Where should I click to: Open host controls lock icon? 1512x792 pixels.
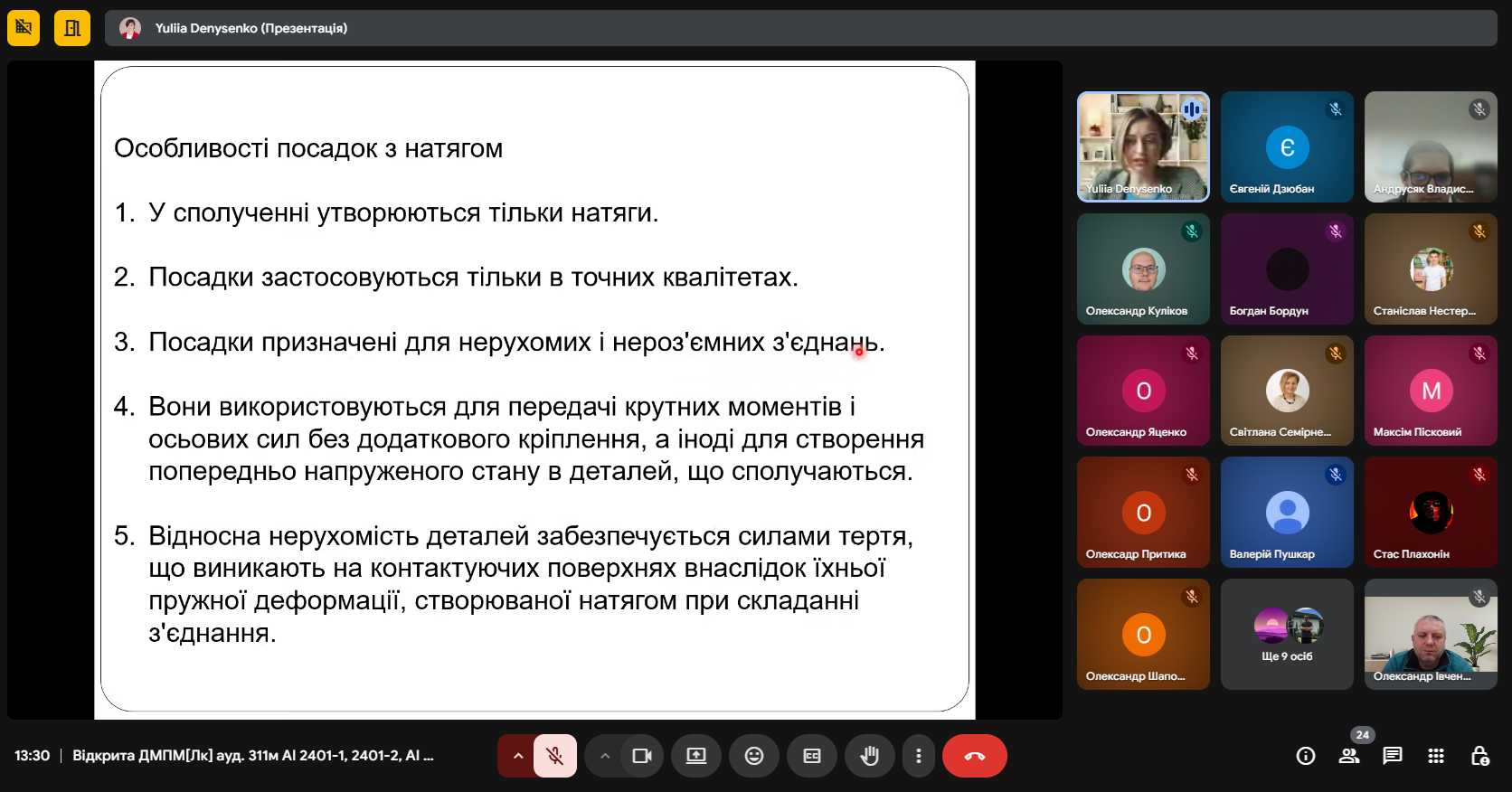pos(1479,756)
